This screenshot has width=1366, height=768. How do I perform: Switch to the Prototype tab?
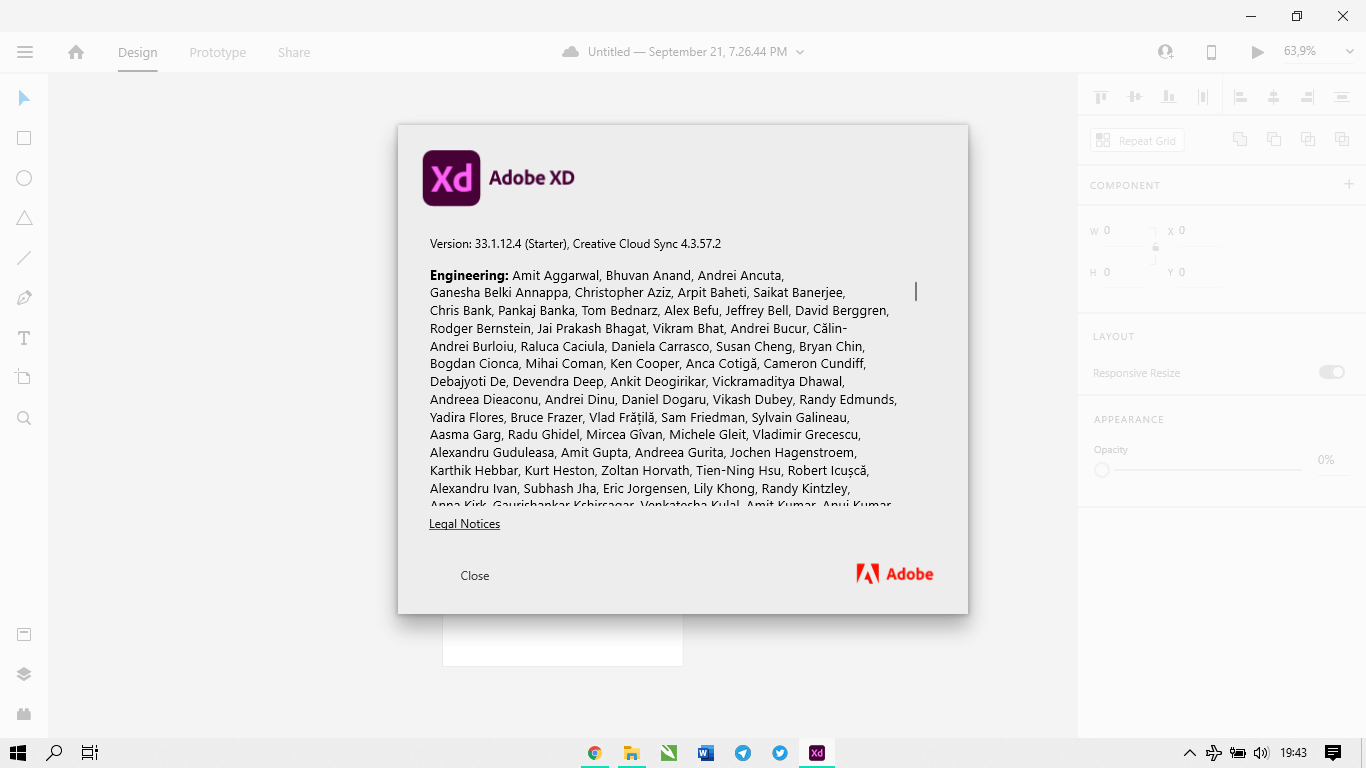click(x=217, y=52)
